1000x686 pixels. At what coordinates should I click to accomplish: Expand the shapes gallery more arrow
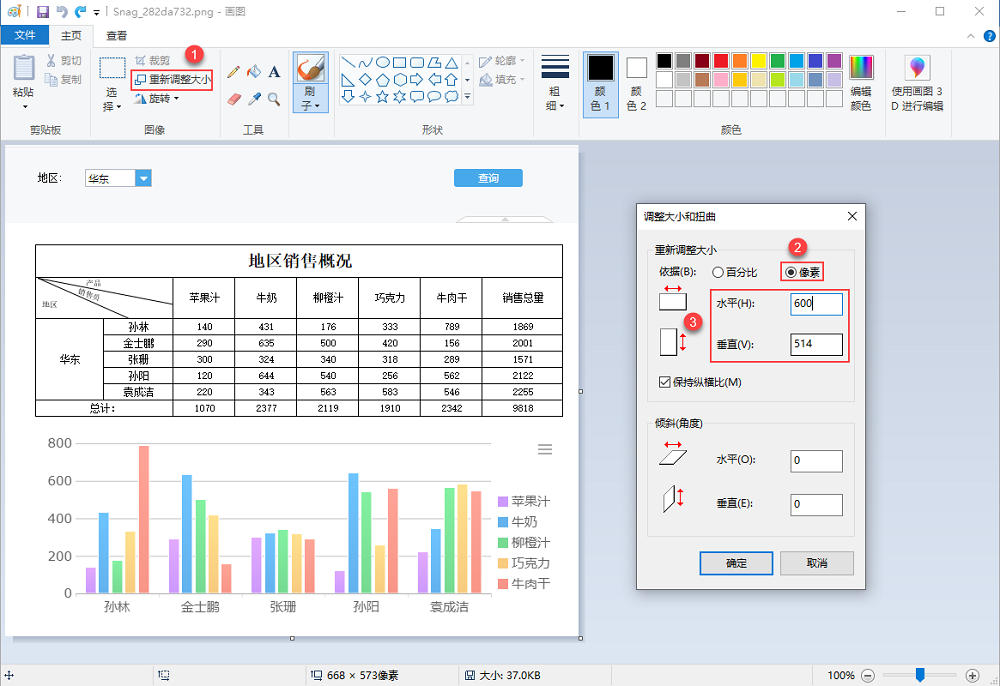[467, 96]
